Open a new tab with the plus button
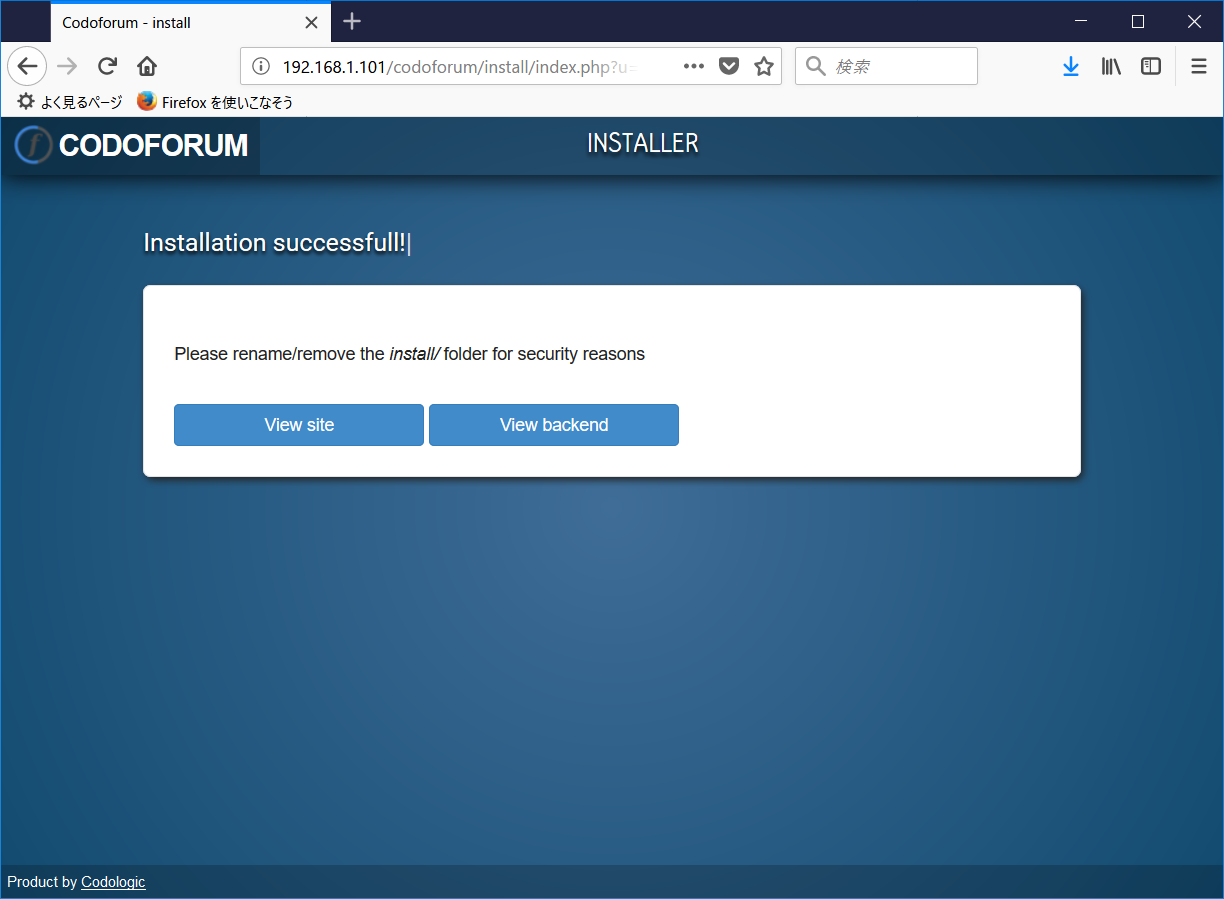The height and width of the screenshot is (899, 1224). pos(351,21)
